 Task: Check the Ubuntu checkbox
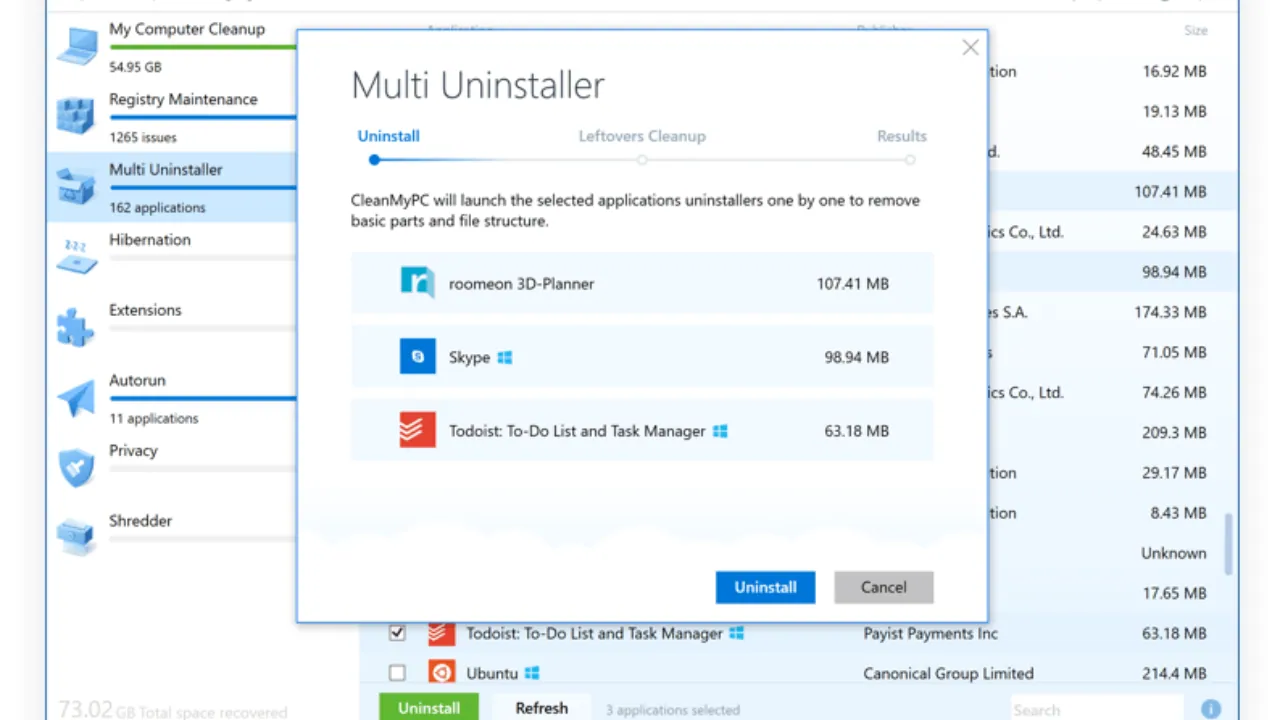(397, 673)
